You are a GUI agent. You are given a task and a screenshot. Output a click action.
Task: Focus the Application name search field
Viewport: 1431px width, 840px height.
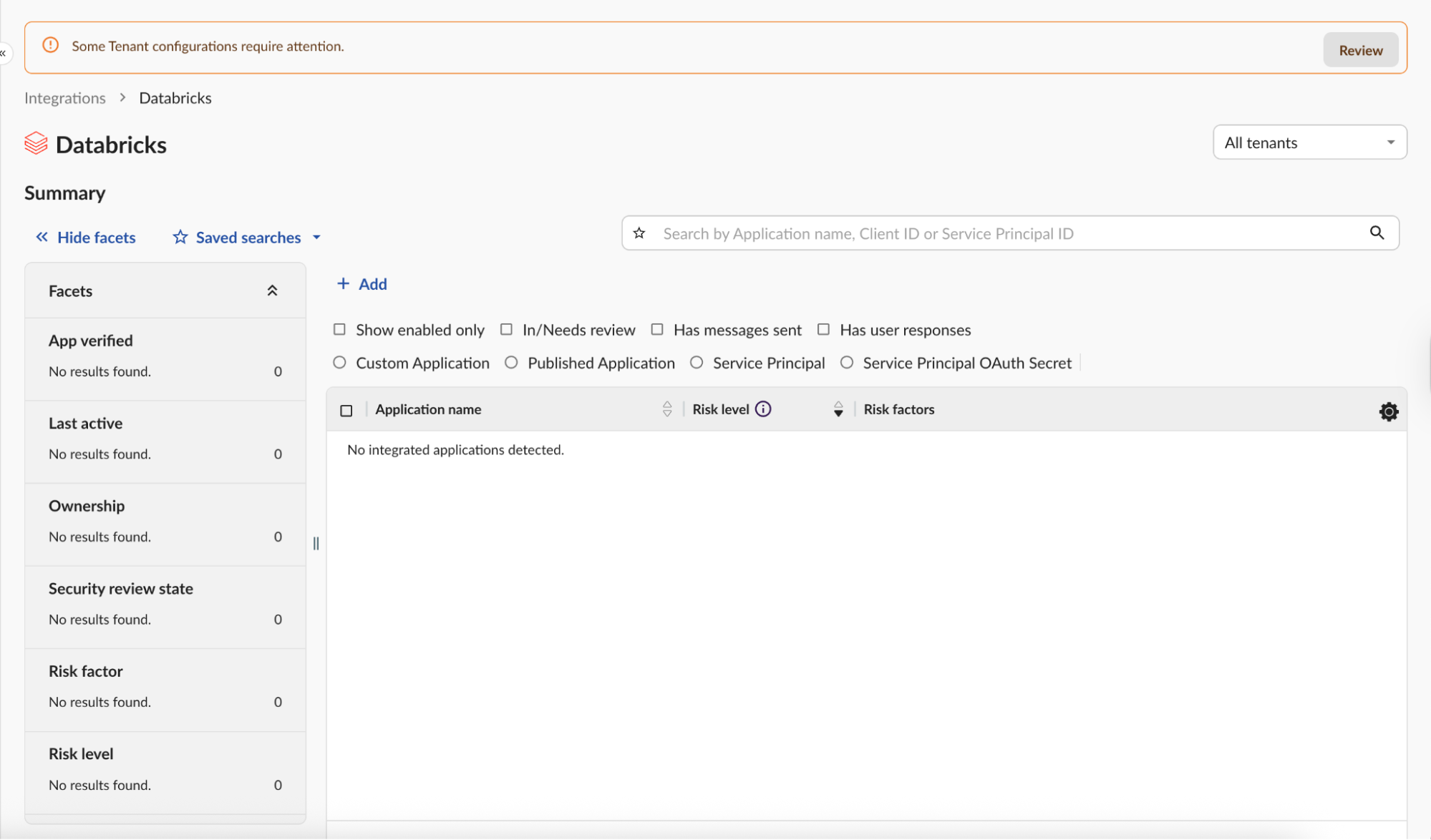(x=1002, y=233)
